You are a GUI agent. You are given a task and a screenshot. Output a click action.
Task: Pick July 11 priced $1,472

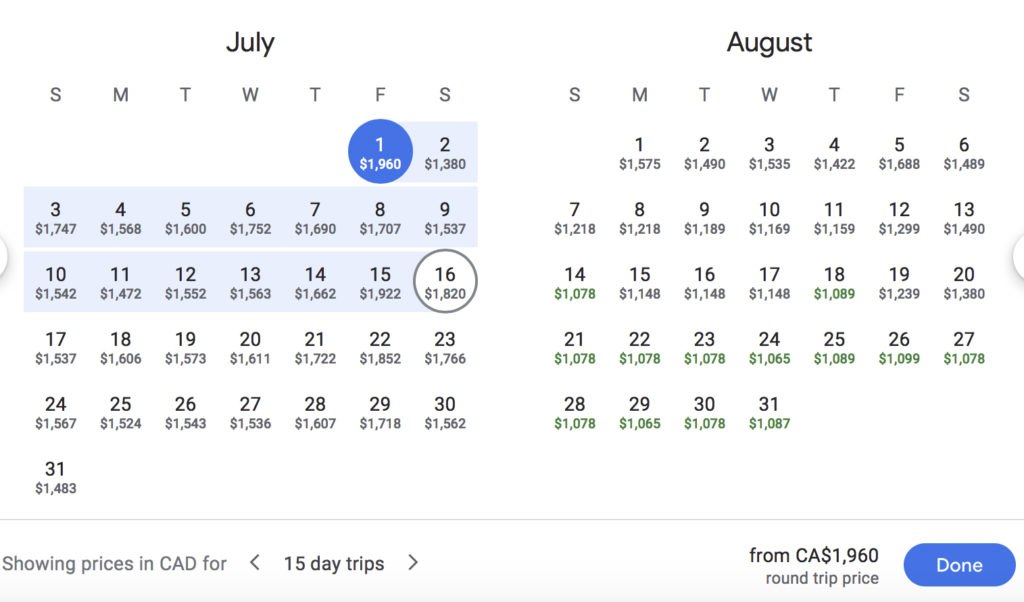pyautogui.click(x=120, y=282)
